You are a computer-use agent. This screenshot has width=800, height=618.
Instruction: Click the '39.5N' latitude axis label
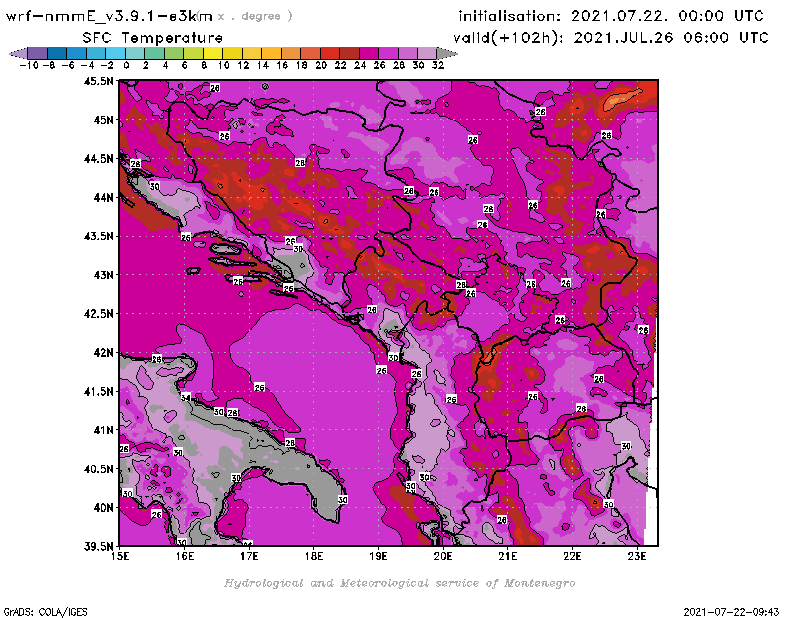98,546
